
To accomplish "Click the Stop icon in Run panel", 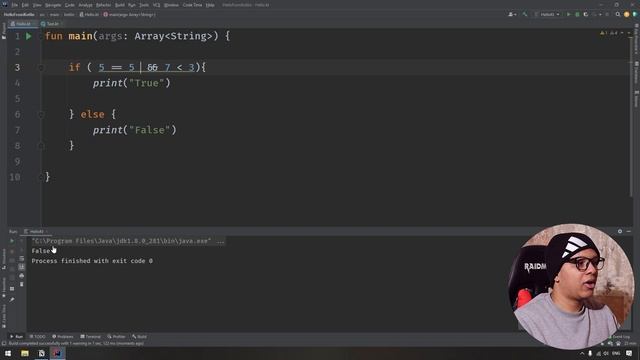I will tap(12, 250).
